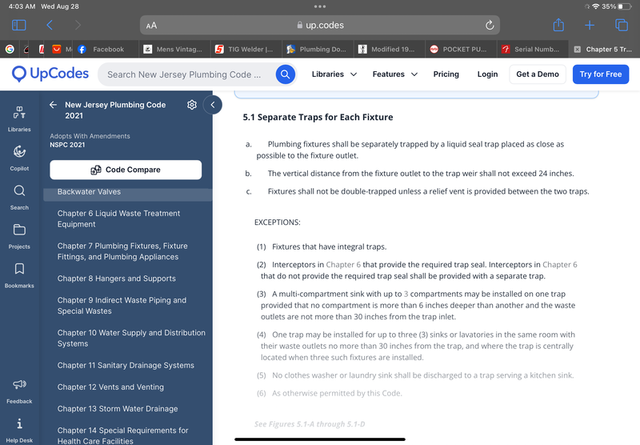Switch to the Google tab
Screen dimensions: 640x445
pyautogui.click(x=10, y=49)
